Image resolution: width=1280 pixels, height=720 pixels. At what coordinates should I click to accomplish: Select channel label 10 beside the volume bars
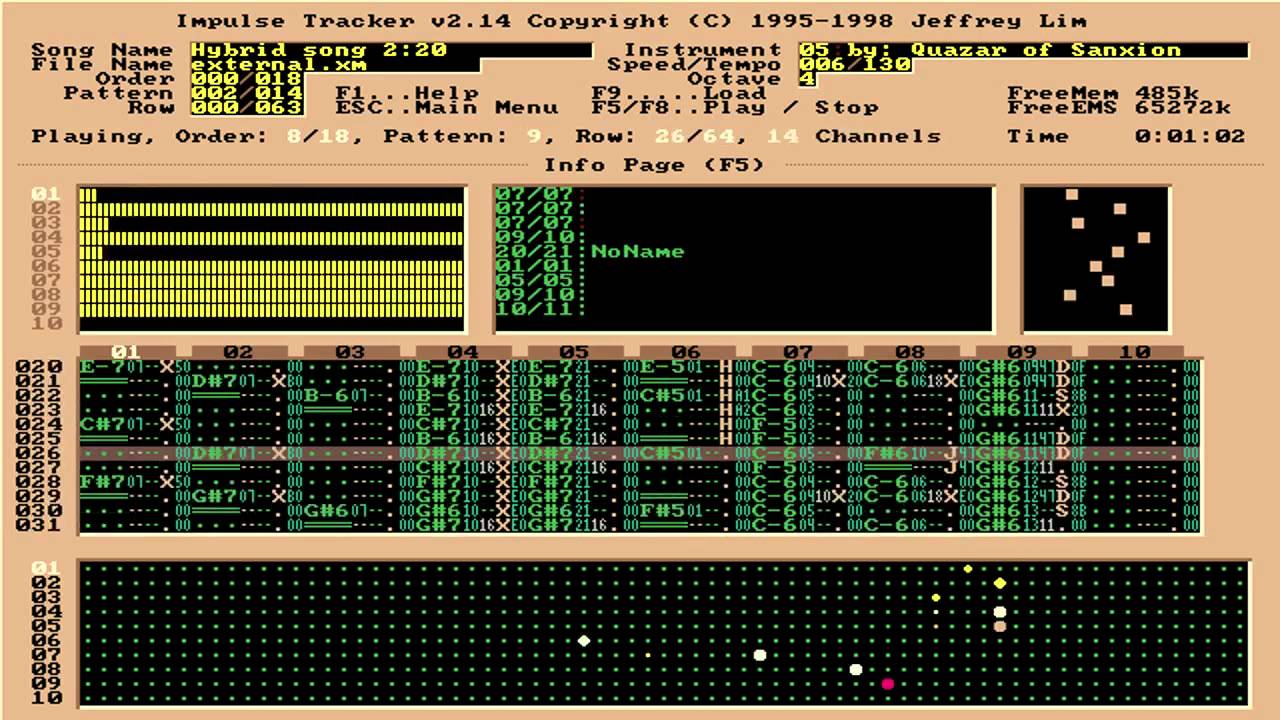click(x=47, y=324)
